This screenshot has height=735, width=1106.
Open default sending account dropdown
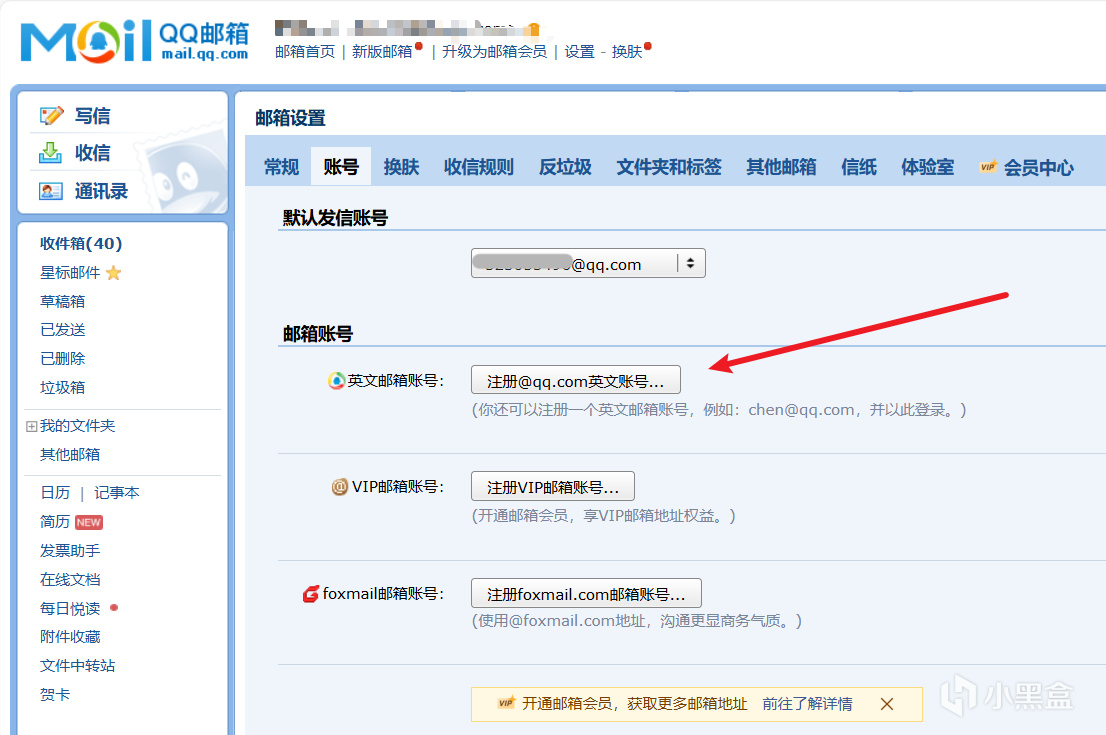(x=588, y=263)
